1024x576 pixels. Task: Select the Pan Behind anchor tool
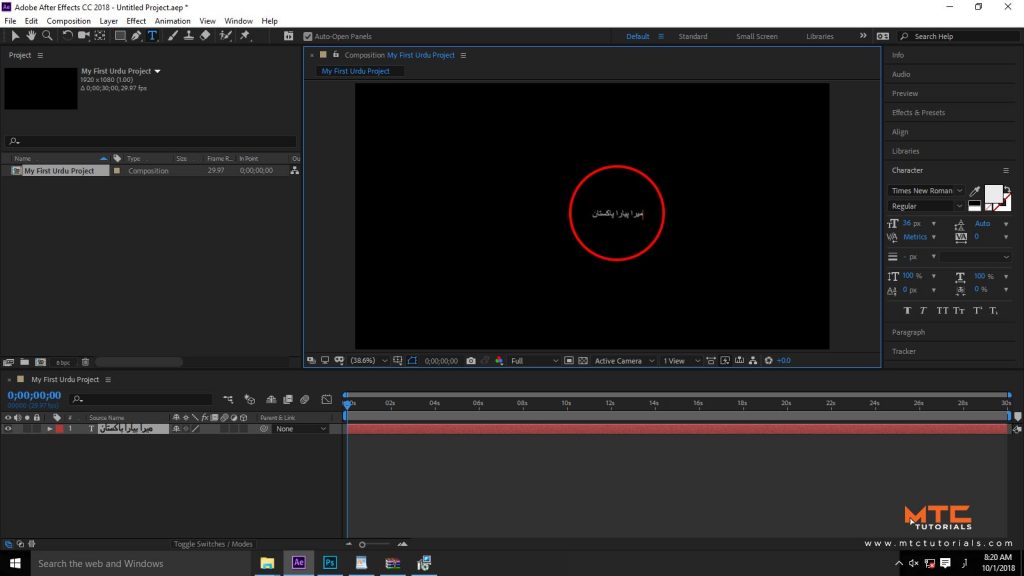click(100, 36)
